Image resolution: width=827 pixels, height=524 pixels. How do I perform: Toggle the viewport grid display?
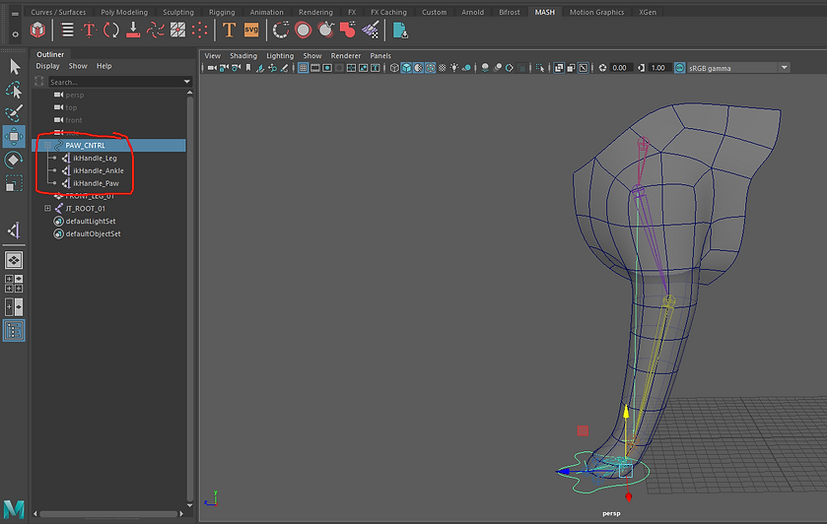303,68
